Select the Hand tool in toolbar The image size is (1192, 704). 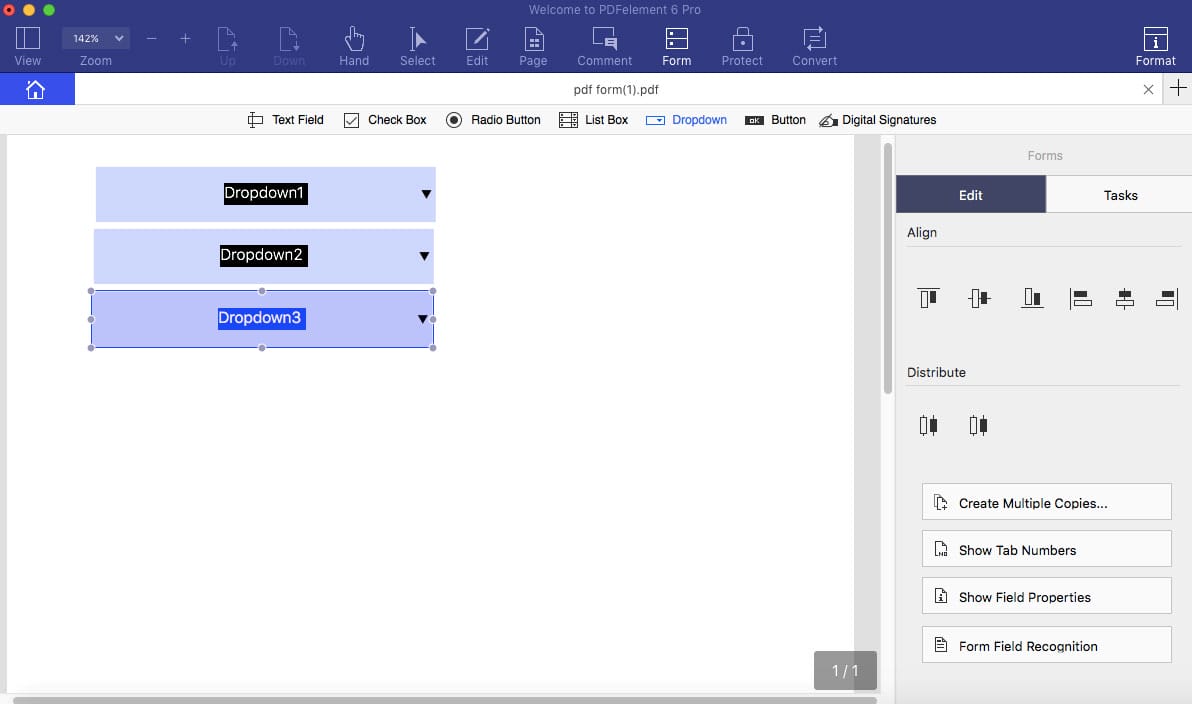click(354, 46)
